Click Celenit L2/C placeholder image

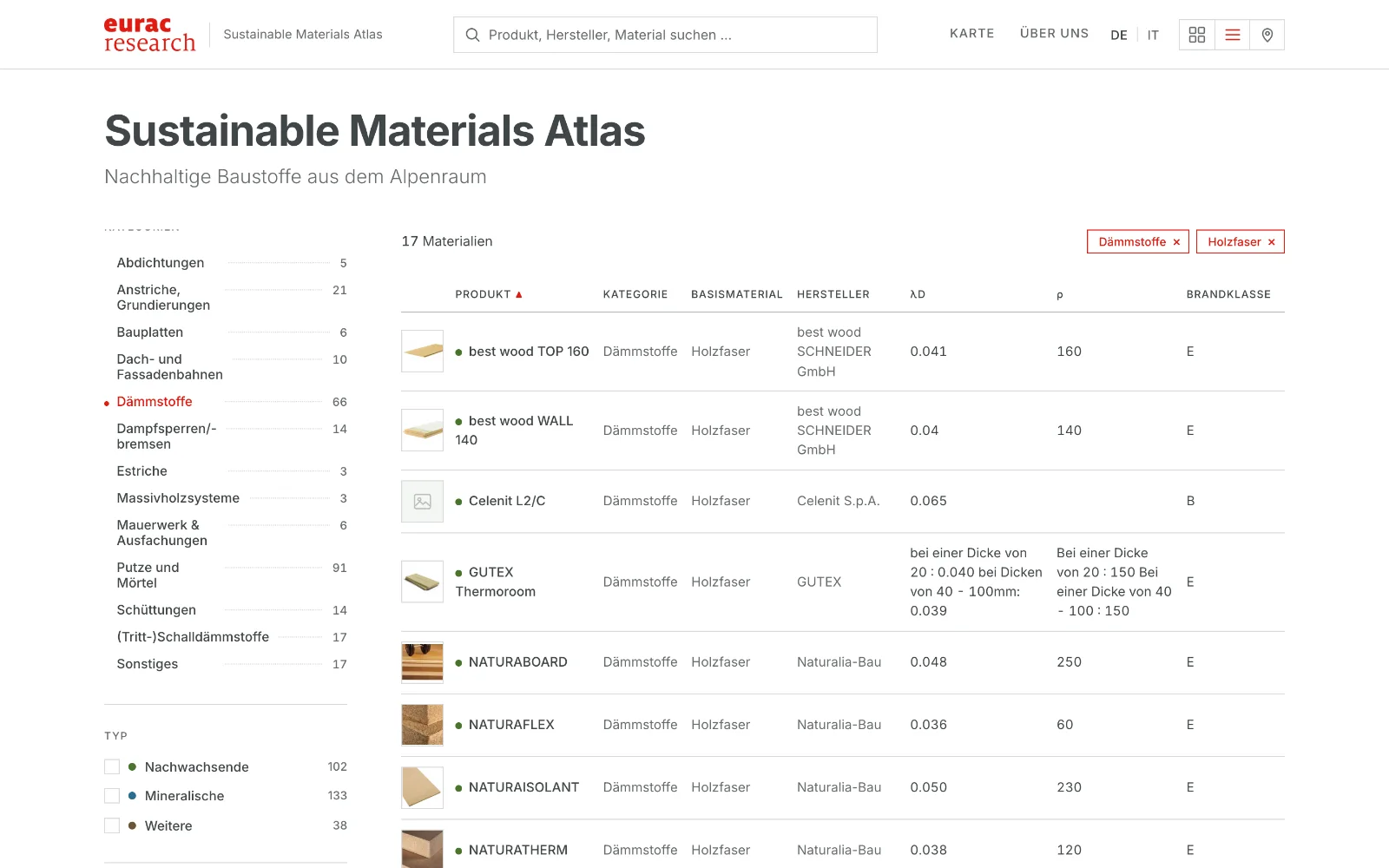(423, 501)
